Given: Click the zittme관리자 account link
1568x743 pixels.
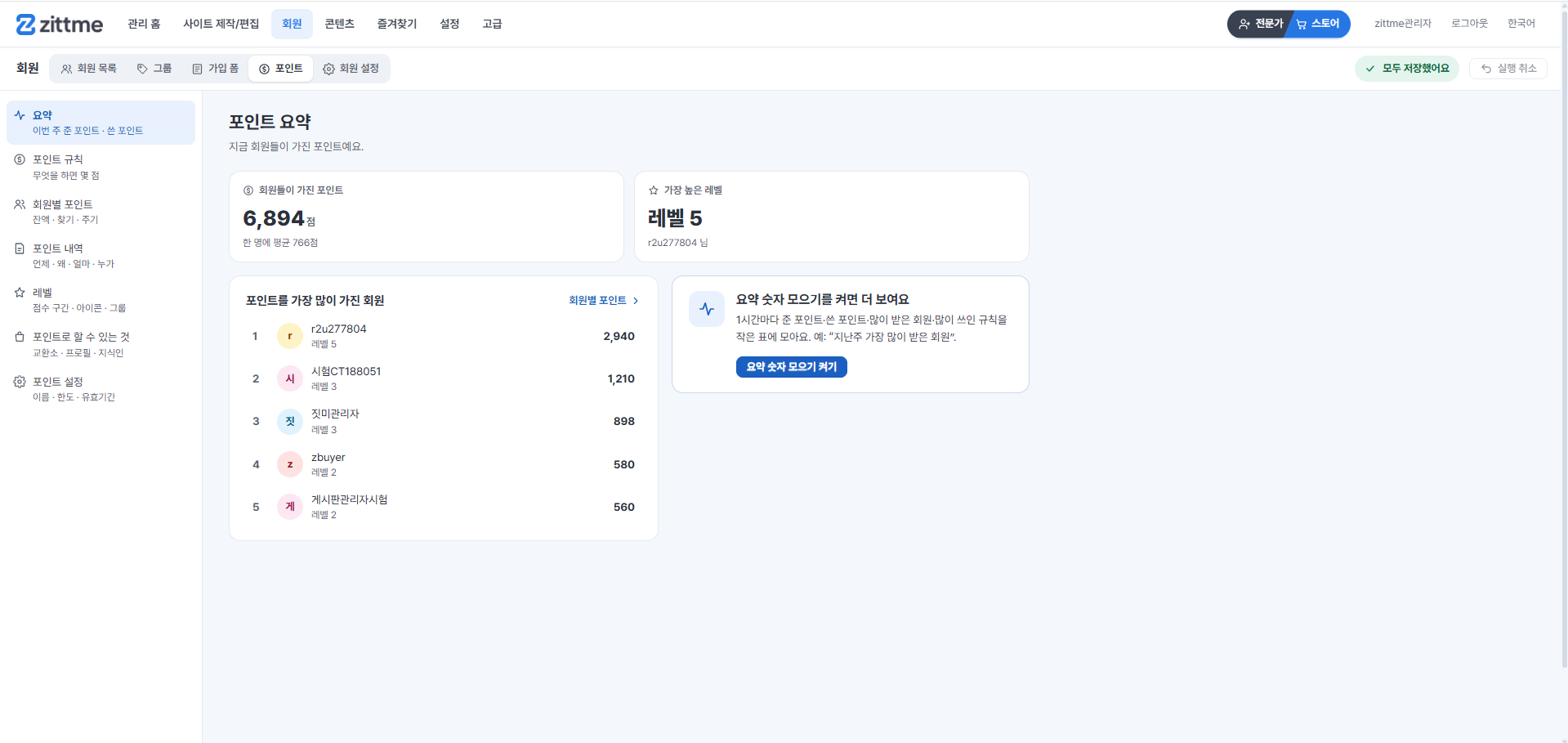Looking at the screenshot, I should pos(1403,24).
